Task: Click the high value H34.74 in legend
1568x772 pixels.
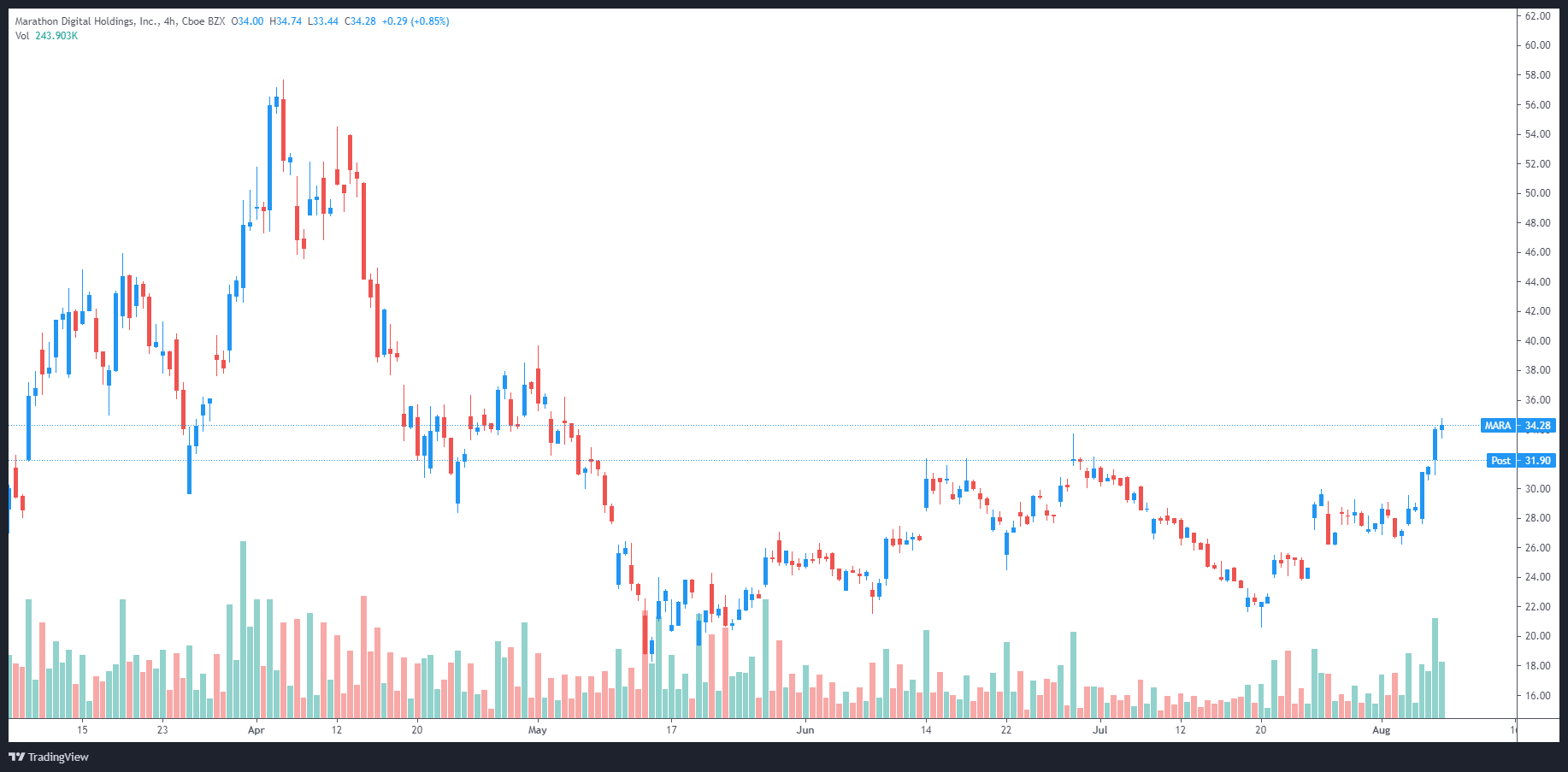Action: coord(286,21)
